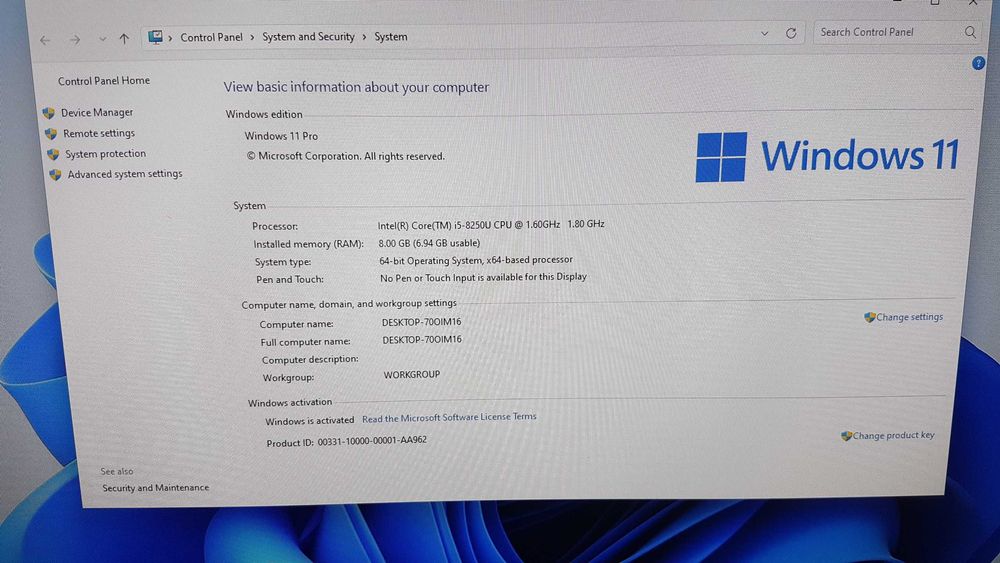The width and height of the screenshot is (1000, 563).
Task: Open Advanced system settings link
Action: coord(125,174)
